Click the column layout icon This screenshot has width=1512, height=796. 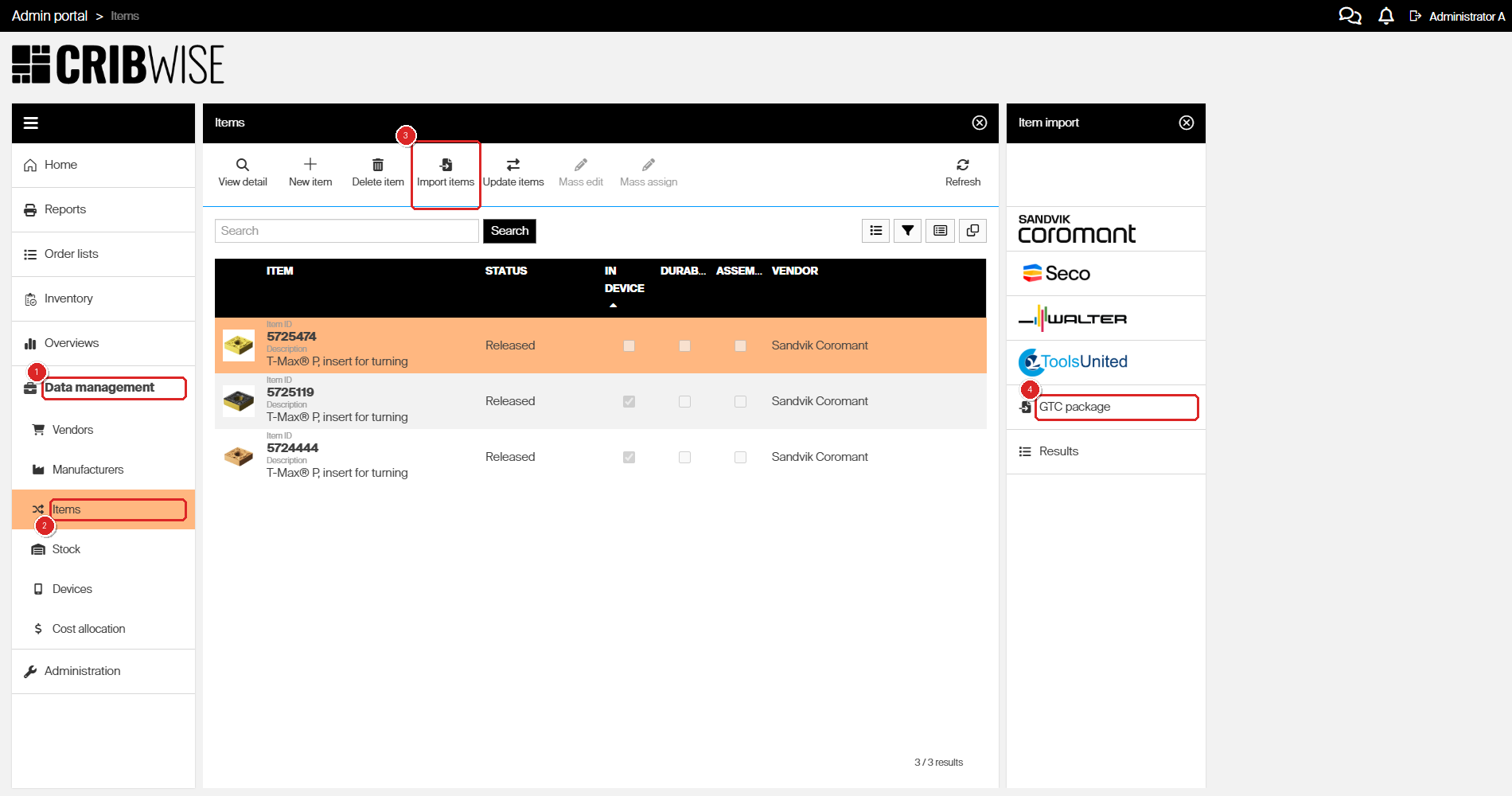pyautogui.click(x=941, y=231)
